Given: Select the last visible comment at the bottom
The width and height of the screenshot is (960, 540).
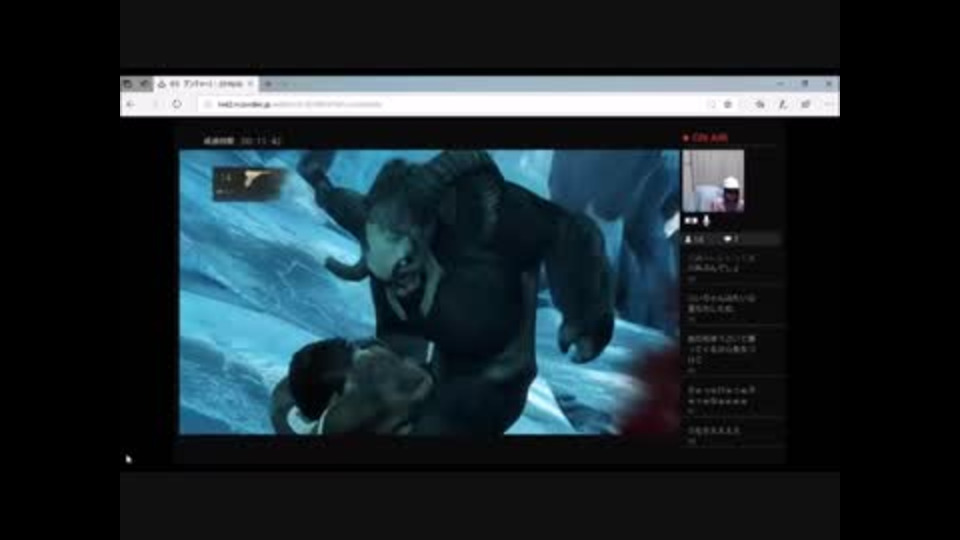Looking at the screenshot, I should [x=730, y=434].
